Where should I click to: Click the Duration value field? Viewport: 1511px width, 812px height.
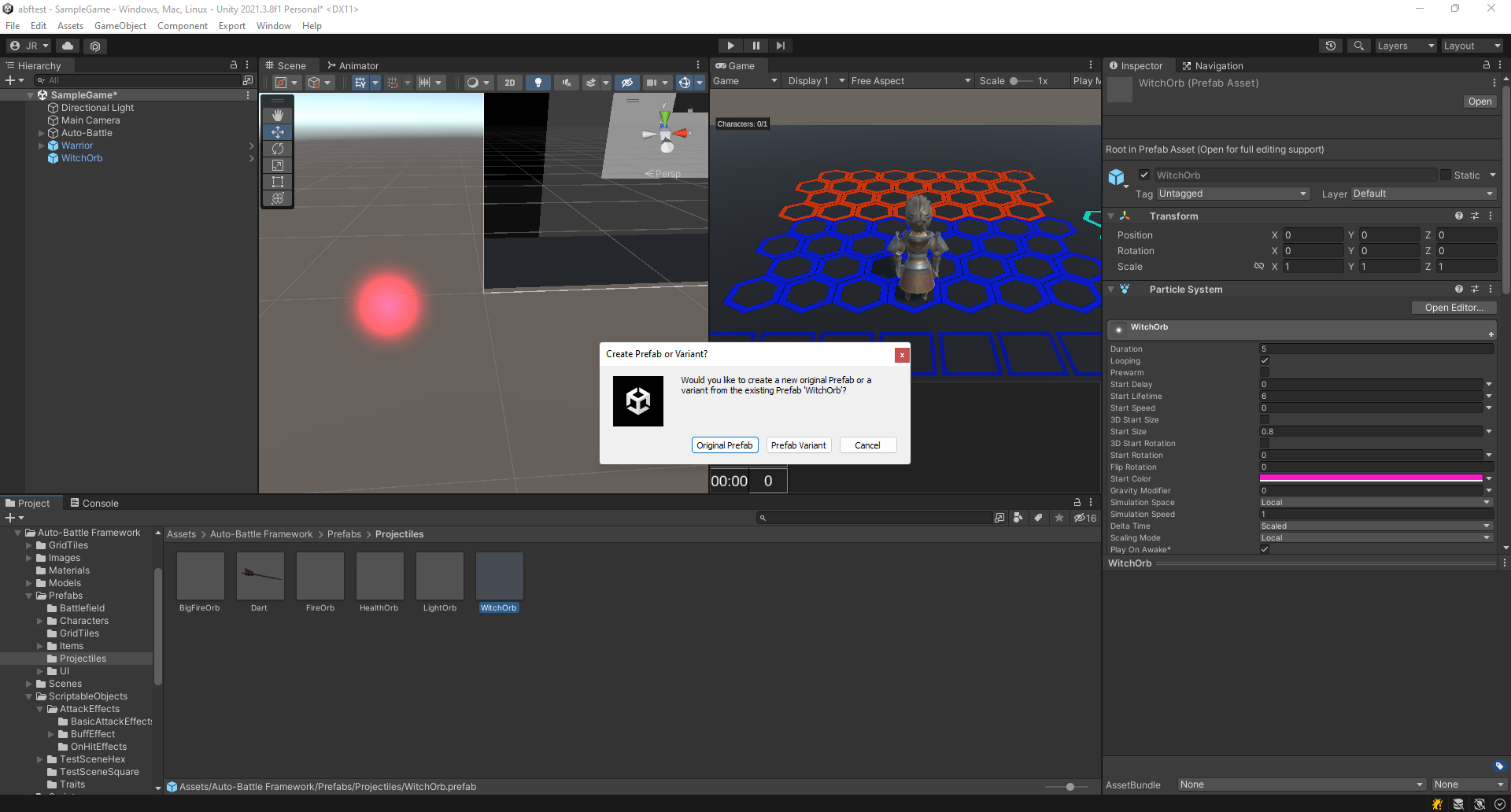1376,349
